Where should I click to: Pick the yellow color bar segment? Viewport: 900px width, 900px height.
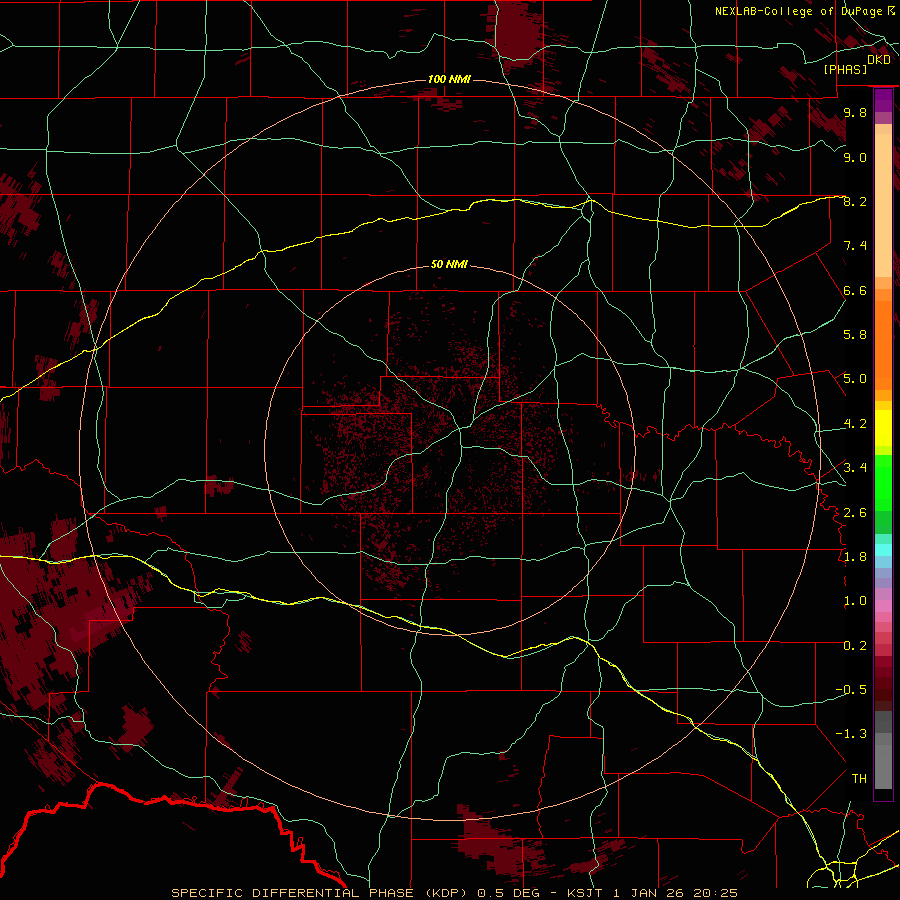[883, 428]
